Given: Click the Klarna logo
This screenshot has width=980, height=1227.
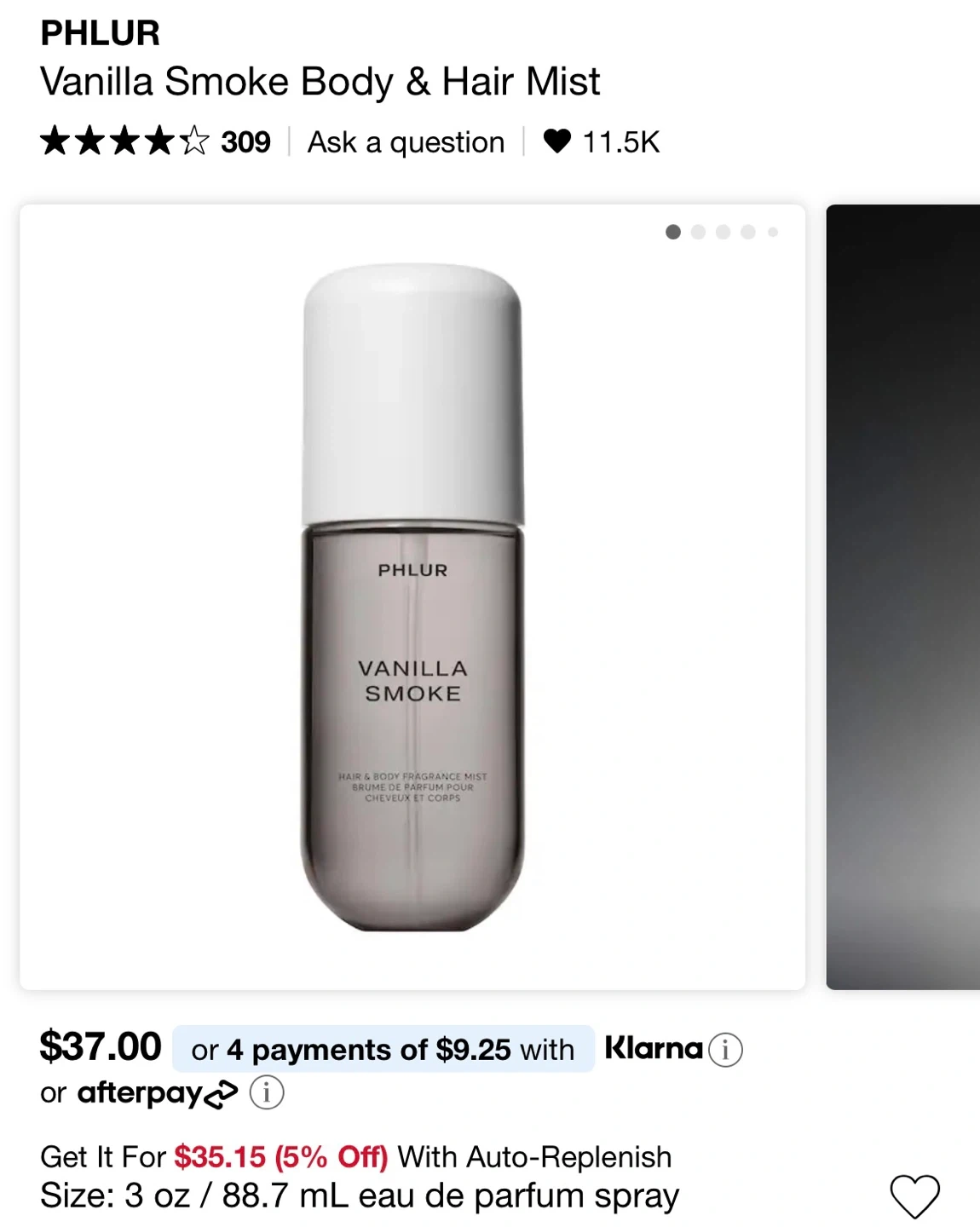Looking at the screenshot, I should click(654, 1048).
